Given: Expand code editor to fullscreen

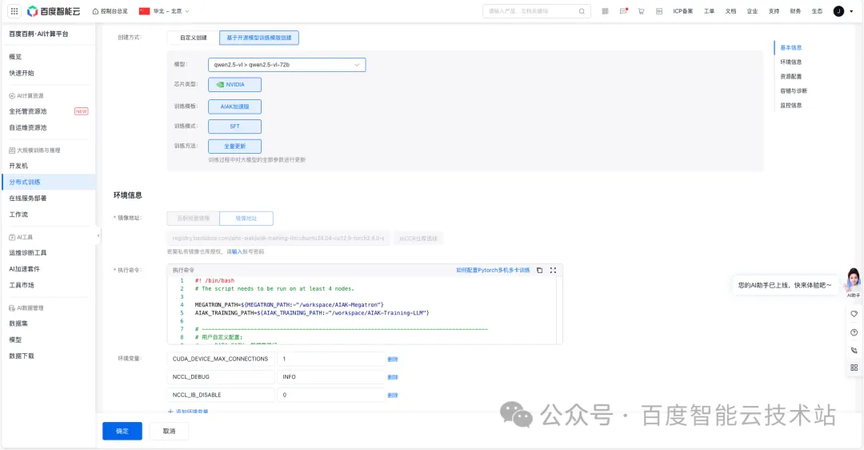Looking at the screenshot, I should [553, 270].
